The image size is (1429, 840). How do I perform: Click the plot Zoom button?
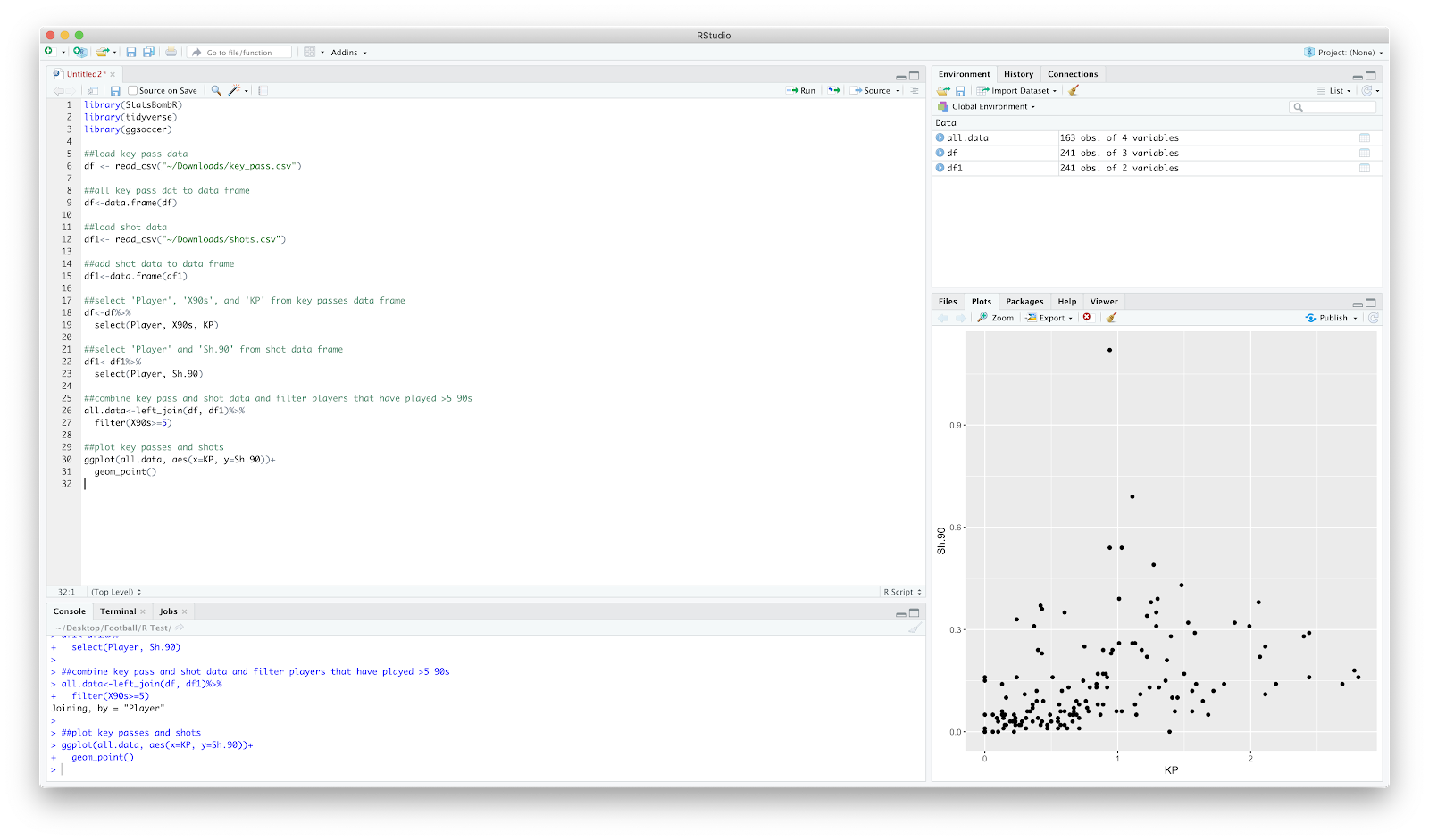click(x=996, y=318)
